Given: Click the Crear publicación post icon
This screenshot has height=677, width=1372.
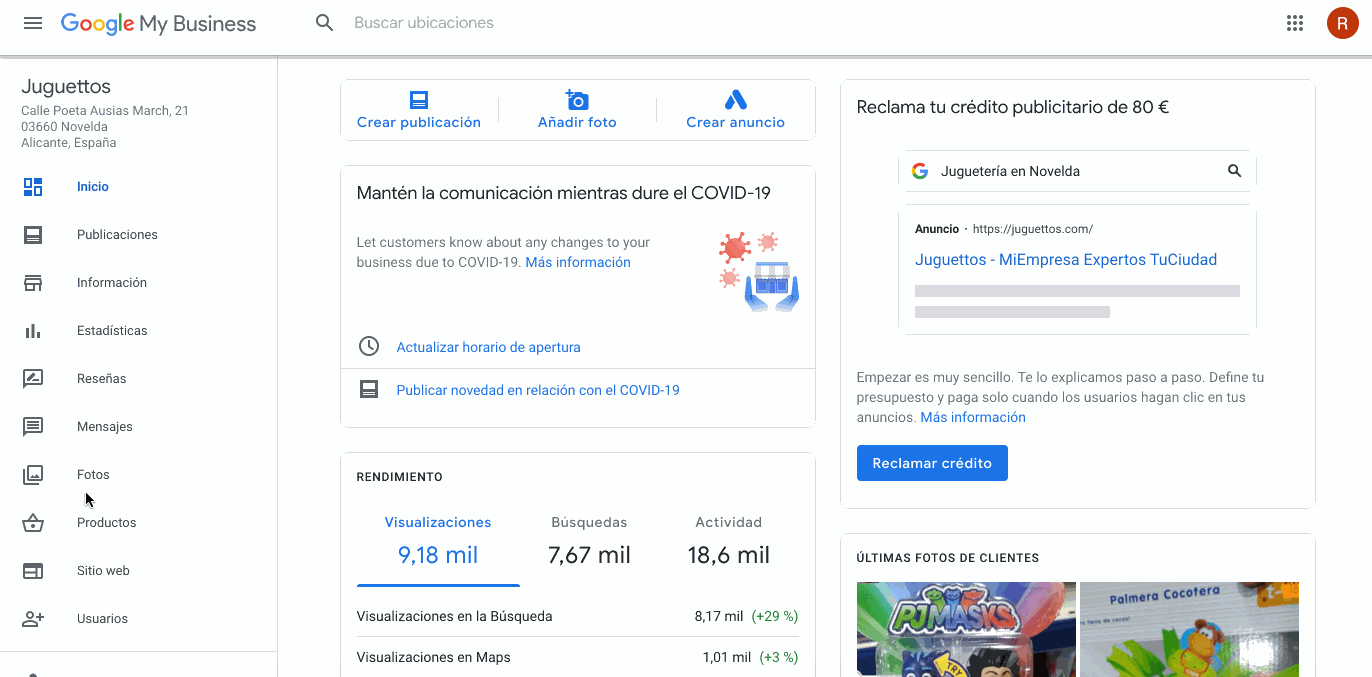Looking at the screenshot, I should [x=419, y=100].
